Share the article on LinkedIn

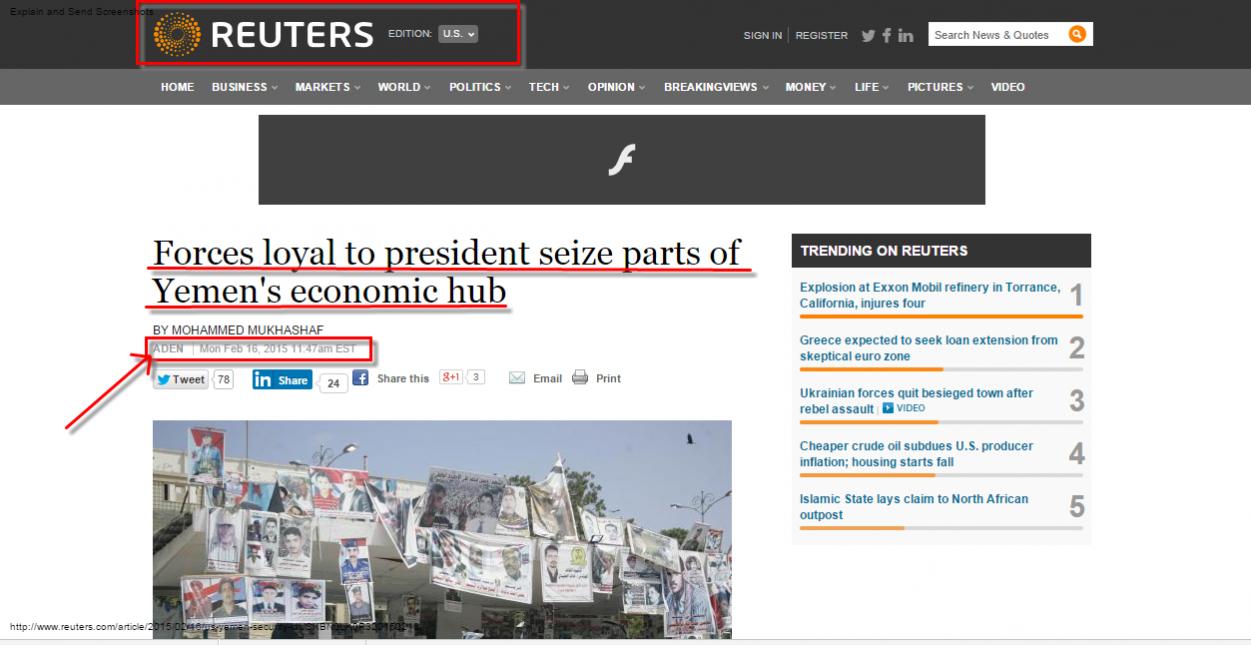[x=282, y=380]
